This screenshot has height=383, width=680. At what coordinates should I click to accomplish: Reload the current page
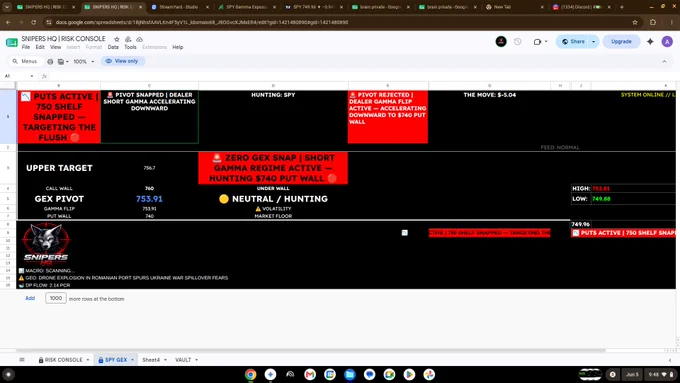click(33, 22)
